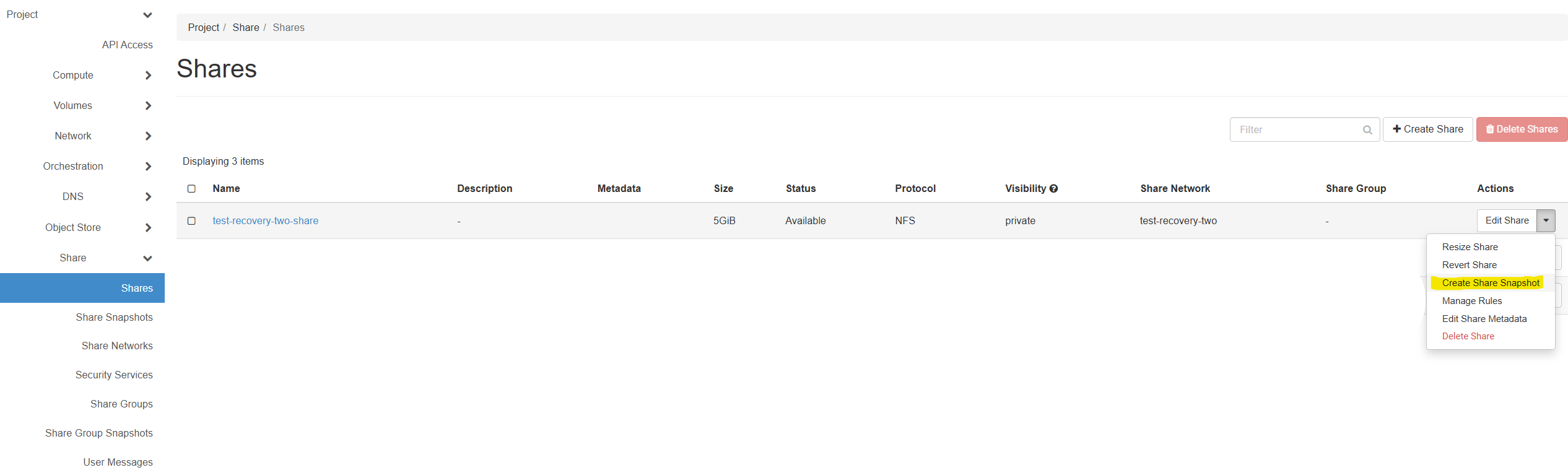This screenshot has width=1568, height=470.
Task: Click the Displaying 3 items text
Action: click(223, 162)
